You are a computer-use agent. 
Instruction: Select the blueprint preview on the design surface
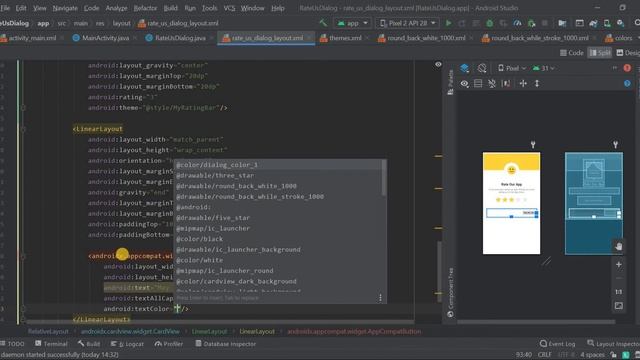click(593, 203)
